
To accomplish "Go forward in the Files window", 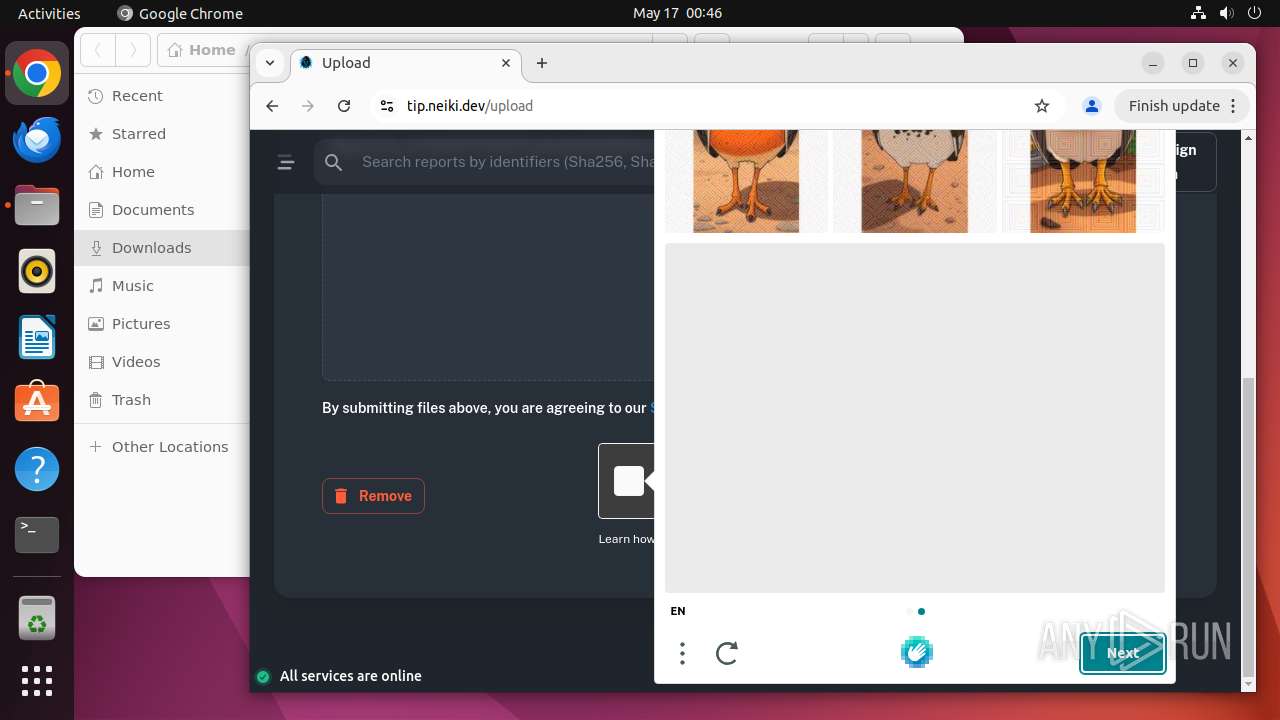I will [133, 50].
